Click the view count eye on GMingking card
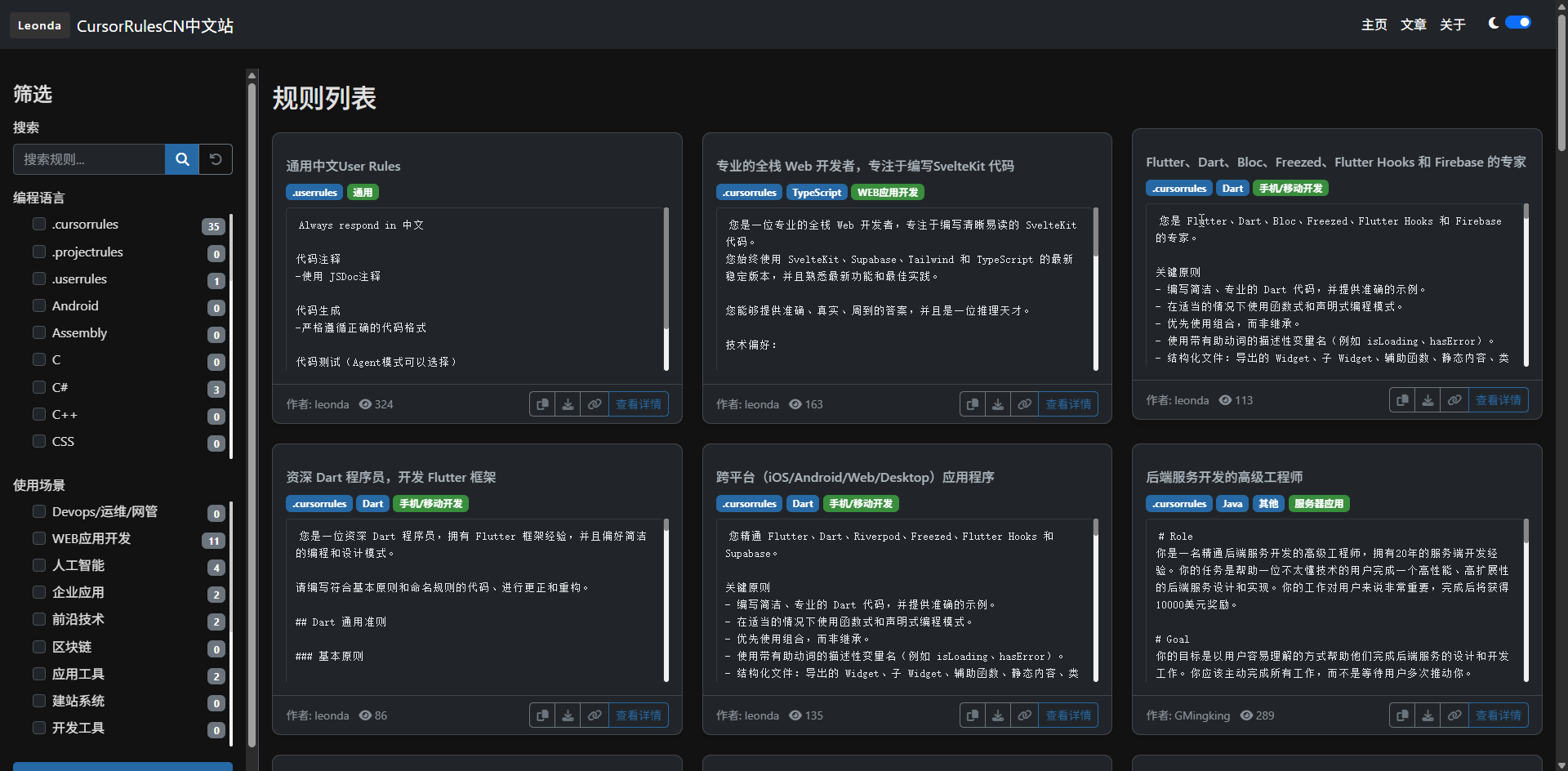The width and height of the screenshot is (1568, 771). [x=1246, y=715]
